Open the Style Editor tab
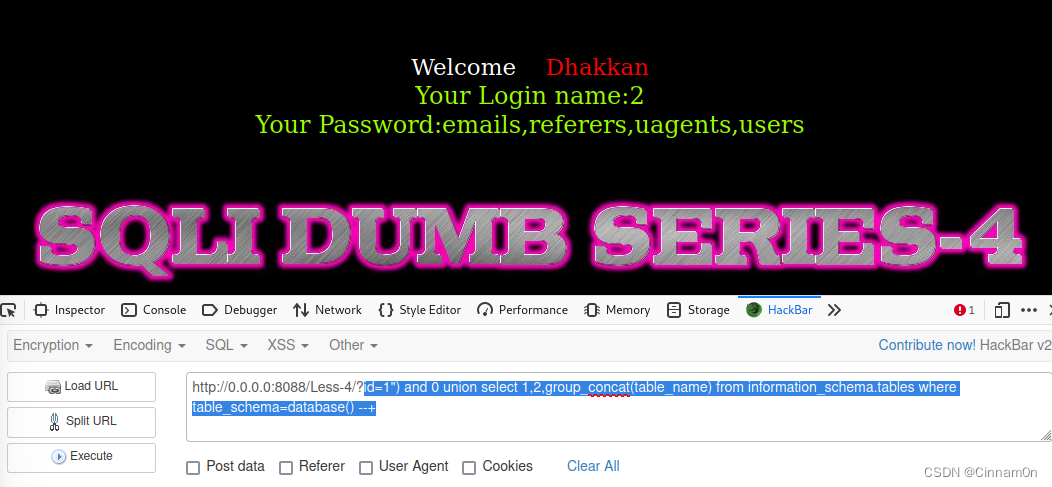Screen dimensions: 1052x487 point(420,310)
